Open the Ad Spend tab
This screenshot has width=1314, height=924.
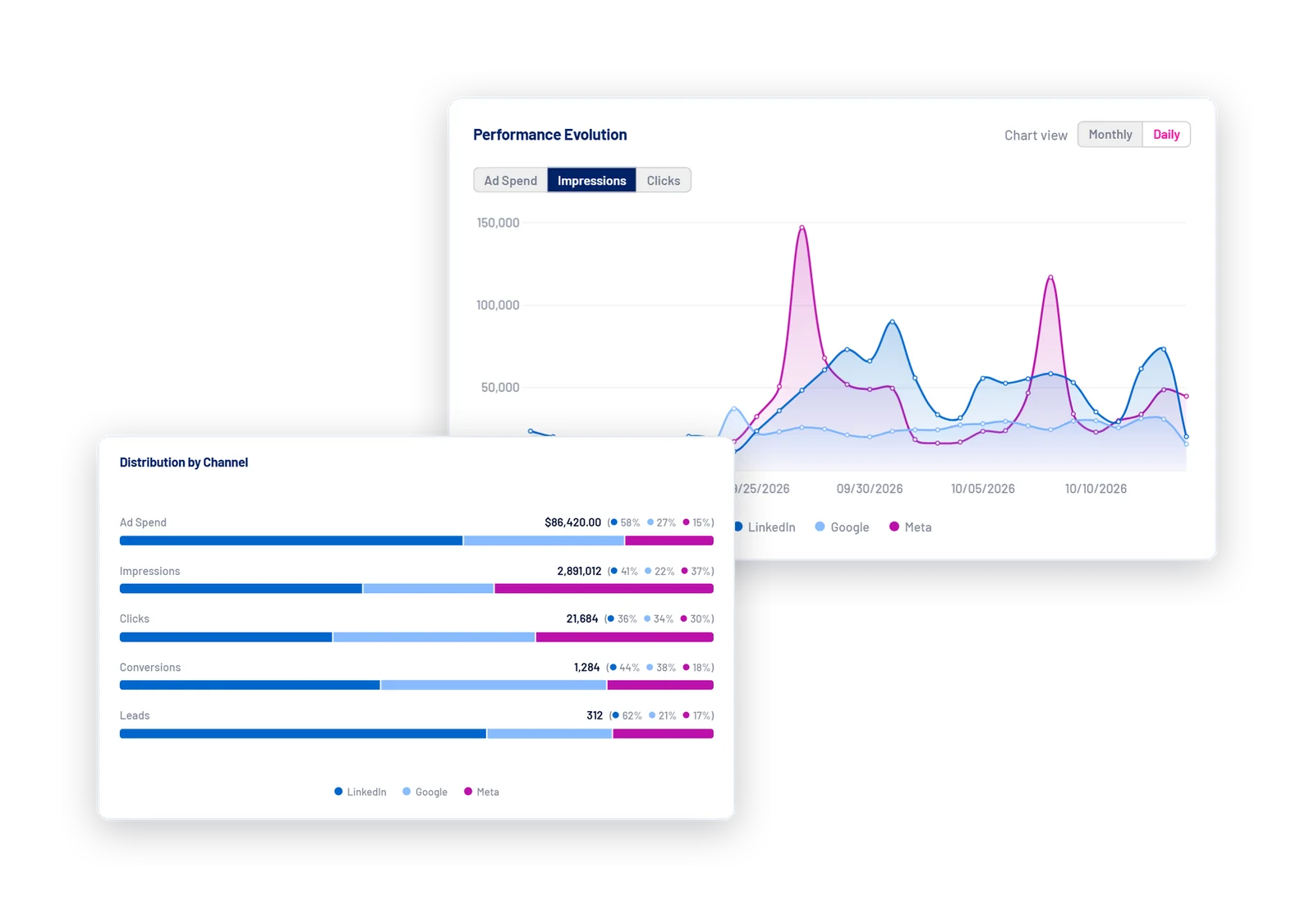coord(510,181)
